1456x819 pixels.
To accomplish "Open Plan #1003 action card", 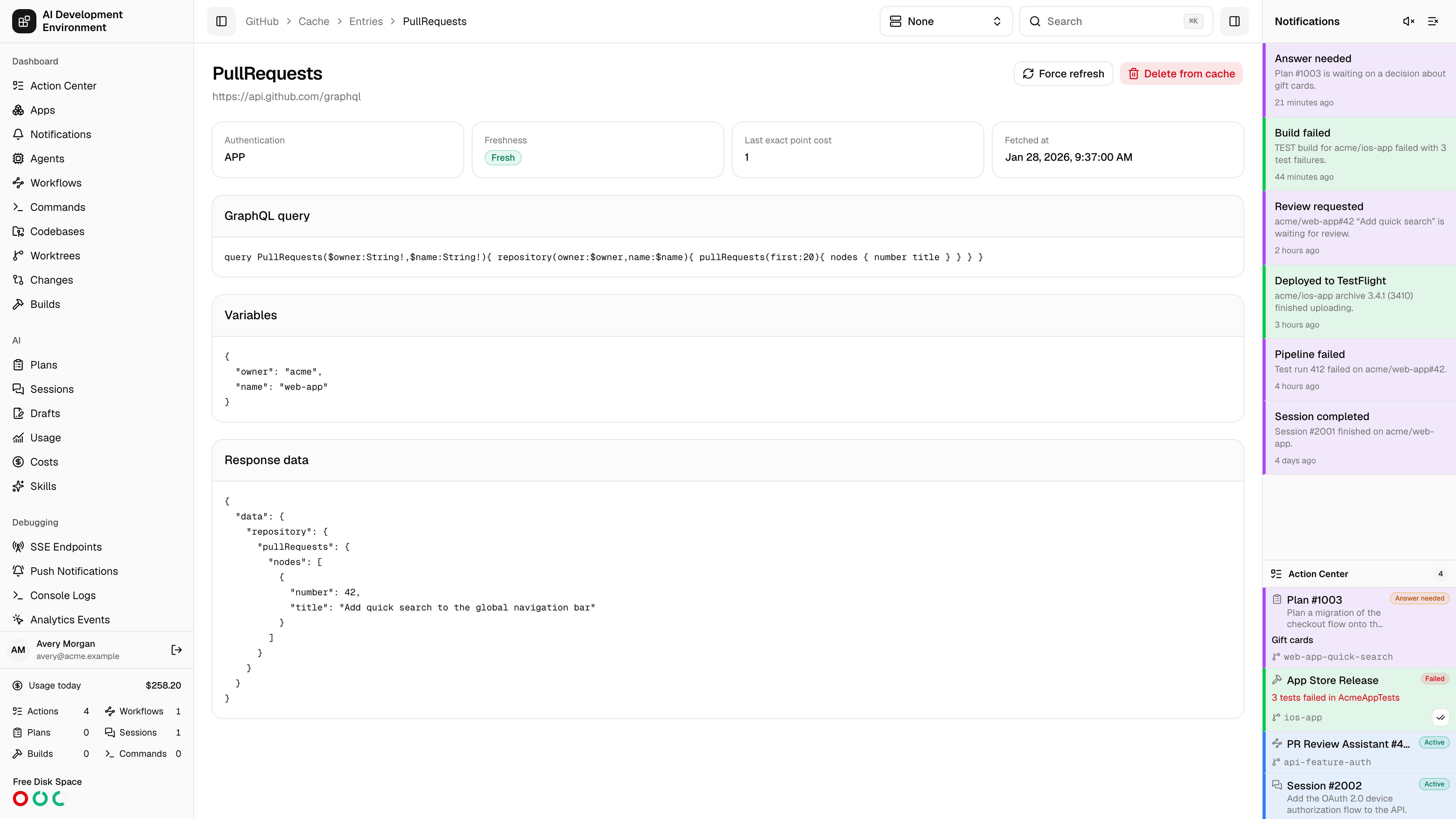I will (1359, 628).
